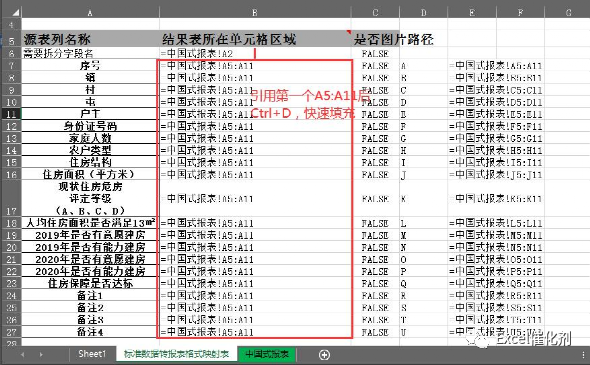Select column C header

pyautogui.click(x=375, y=13)
